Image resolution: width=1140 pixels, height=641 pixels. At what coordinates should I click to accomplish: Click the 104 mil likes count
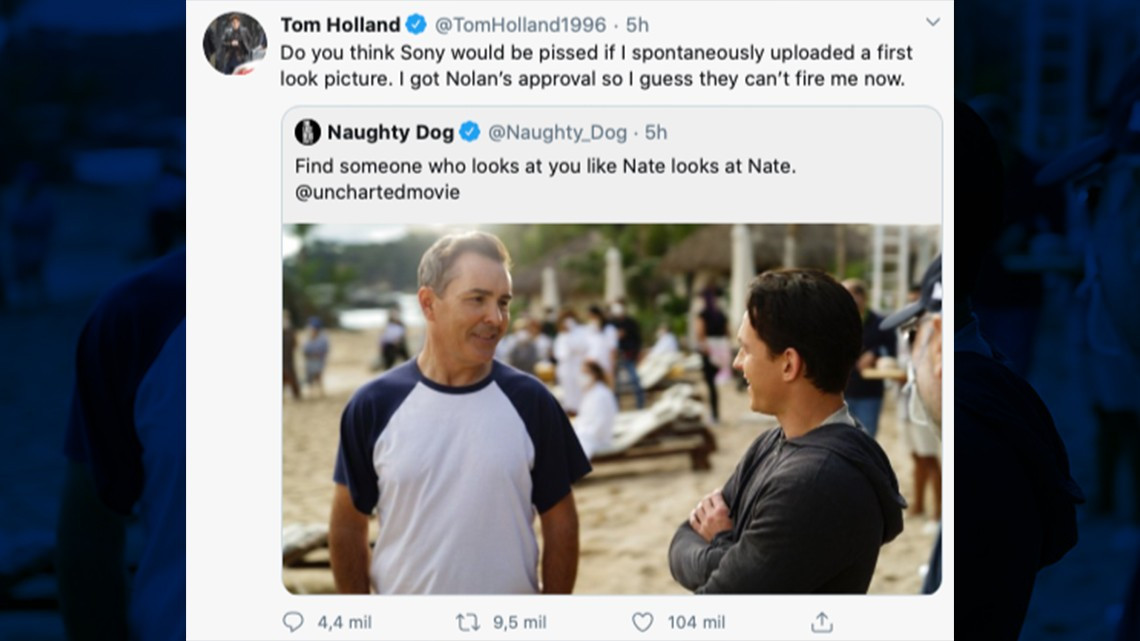coord(696,622)
